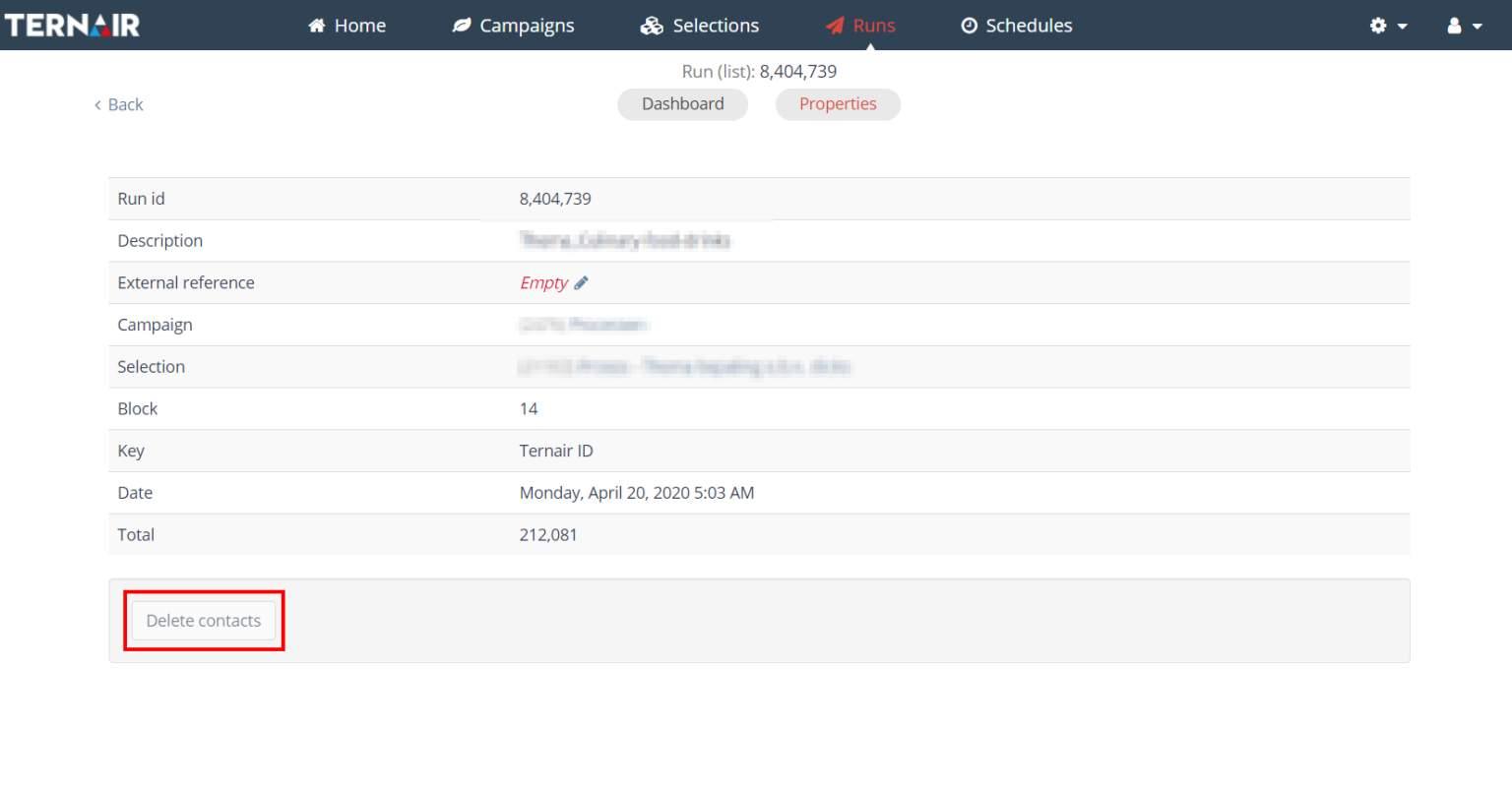The image size is (1512, 790).
Task: Switch to the Dashboard tab
Action: [x=683, y=104]
